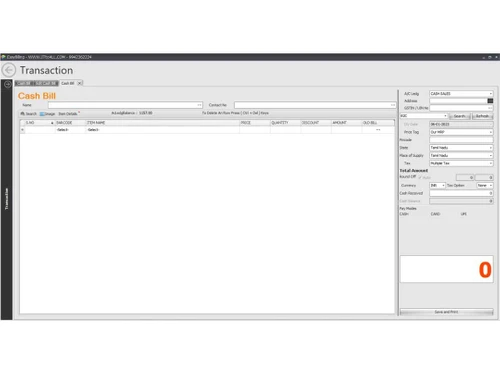Switch to the Cash Bill tab
The width and height of the screenshot is (500, 375).
[x=68, y=83]
